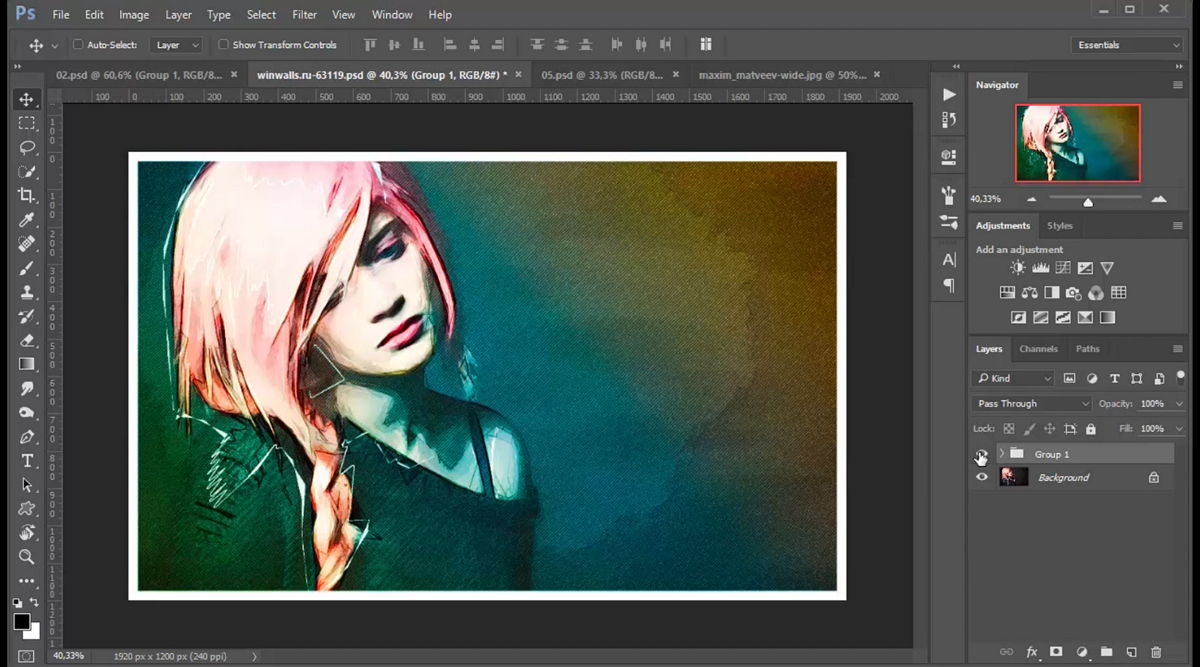Select the Crop tool
The height and width of the screenshot is (667, 1200).
pos(27,195)
